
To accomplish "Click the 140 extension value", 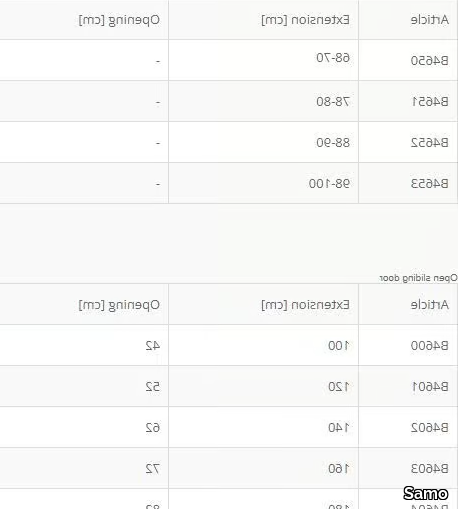I will [x=339, y=428].
